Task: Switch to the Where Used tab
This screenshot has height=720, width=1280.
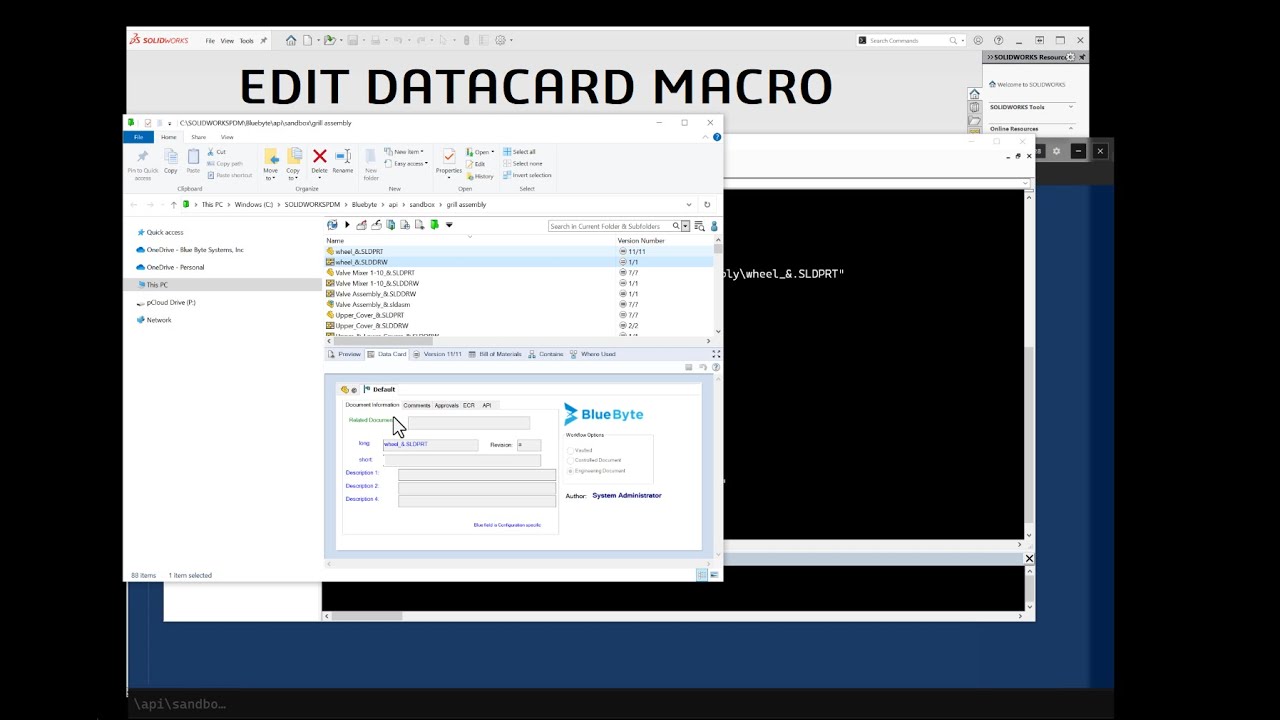Action: [593, 354]
